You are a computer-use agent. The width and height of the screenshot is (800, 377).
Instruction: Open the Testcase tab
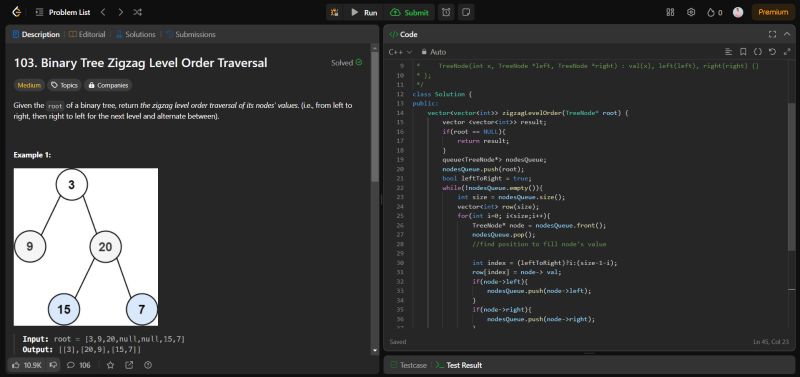click(409, 365)
